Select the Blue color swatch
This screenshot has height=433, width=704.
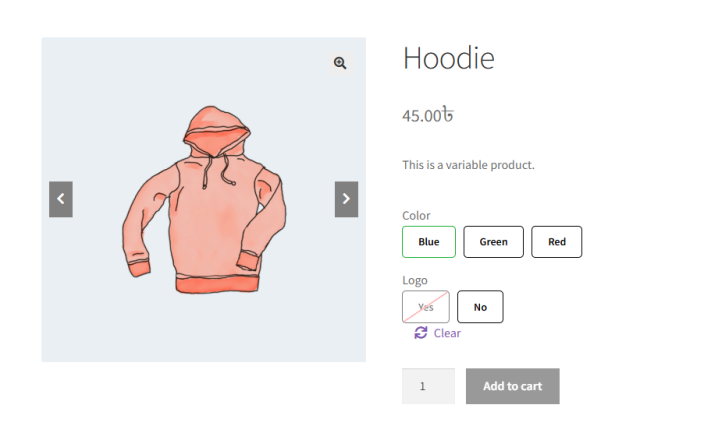[x=429, y=242]
